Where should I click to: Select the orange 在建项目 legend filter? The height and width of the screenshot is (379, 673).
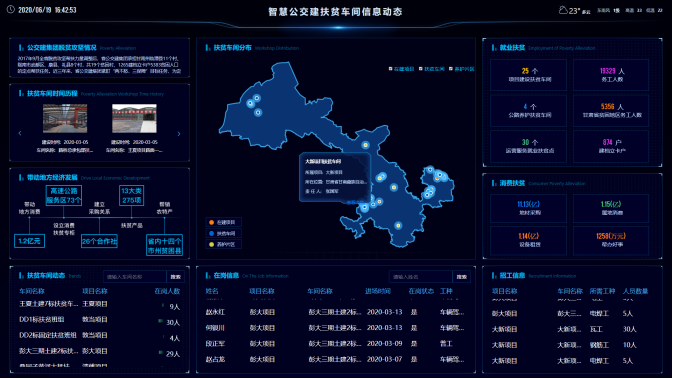pos(223,222)
